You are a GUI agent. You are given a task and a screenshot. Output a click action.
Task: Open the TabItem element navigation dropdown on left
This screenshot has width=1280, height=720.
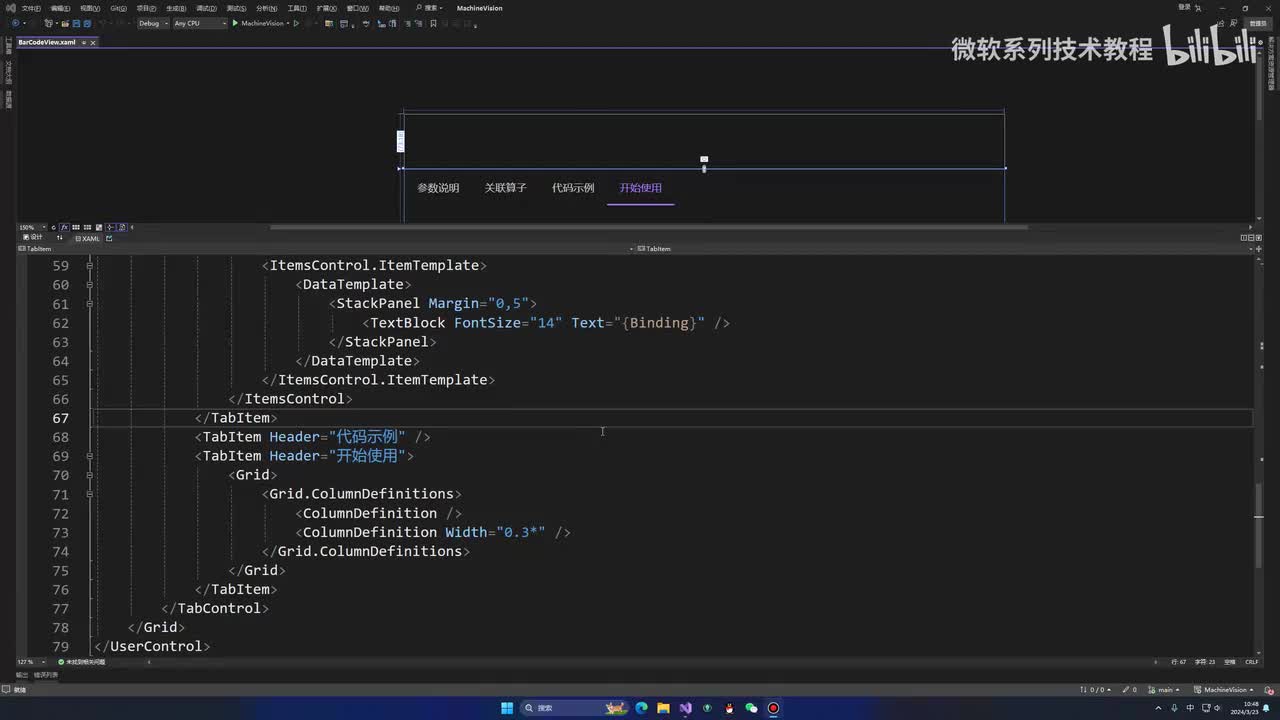326,249
